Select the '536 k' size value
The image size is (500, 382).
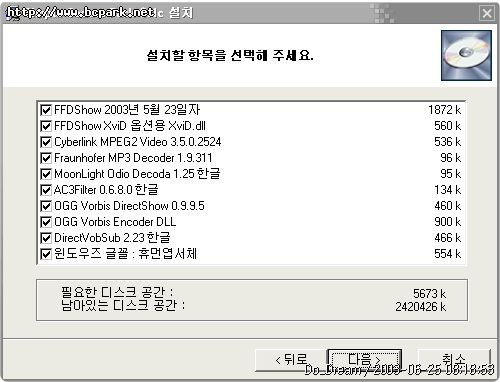click(448, 142)
